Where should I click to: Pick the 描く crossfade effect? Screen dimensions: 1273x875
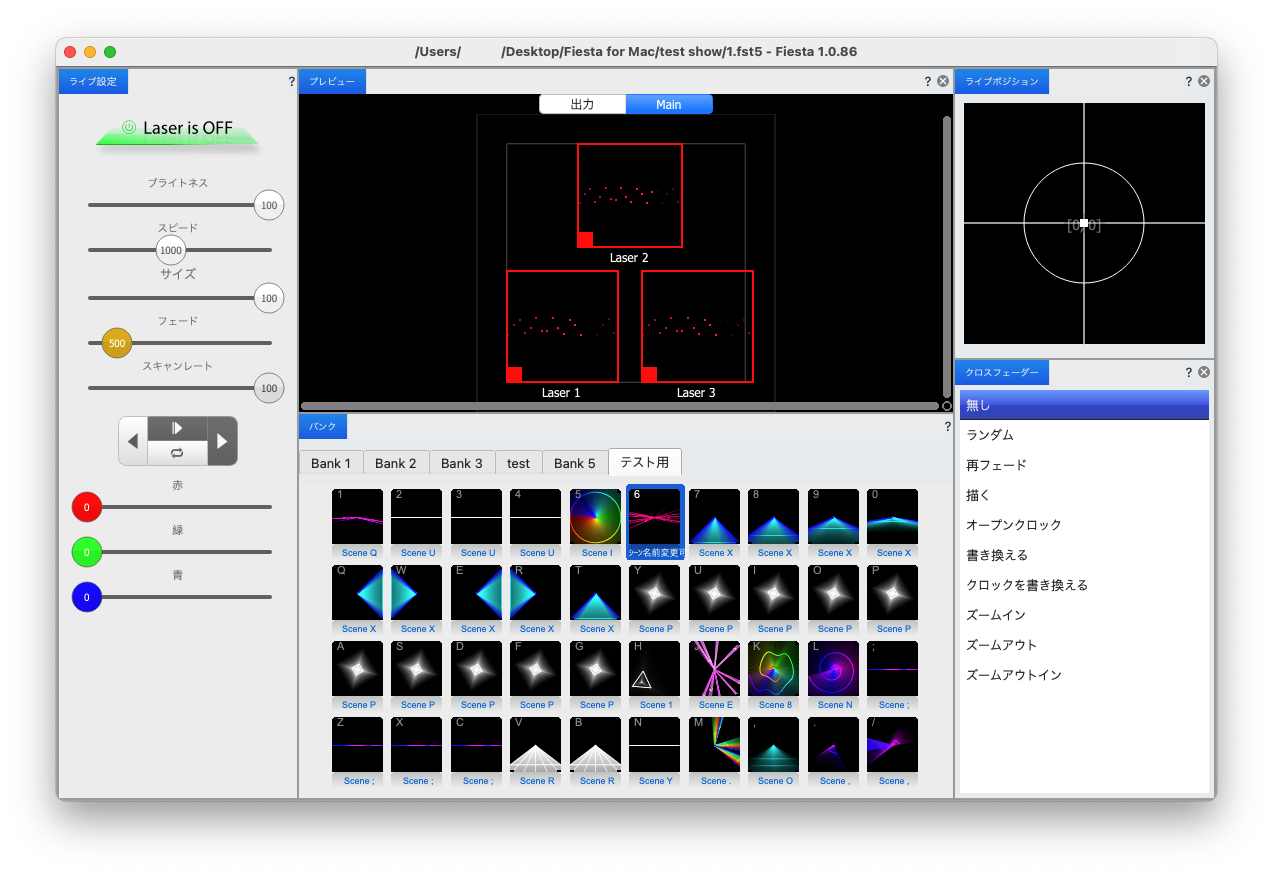pyautogui.click(x=978, y=495)
